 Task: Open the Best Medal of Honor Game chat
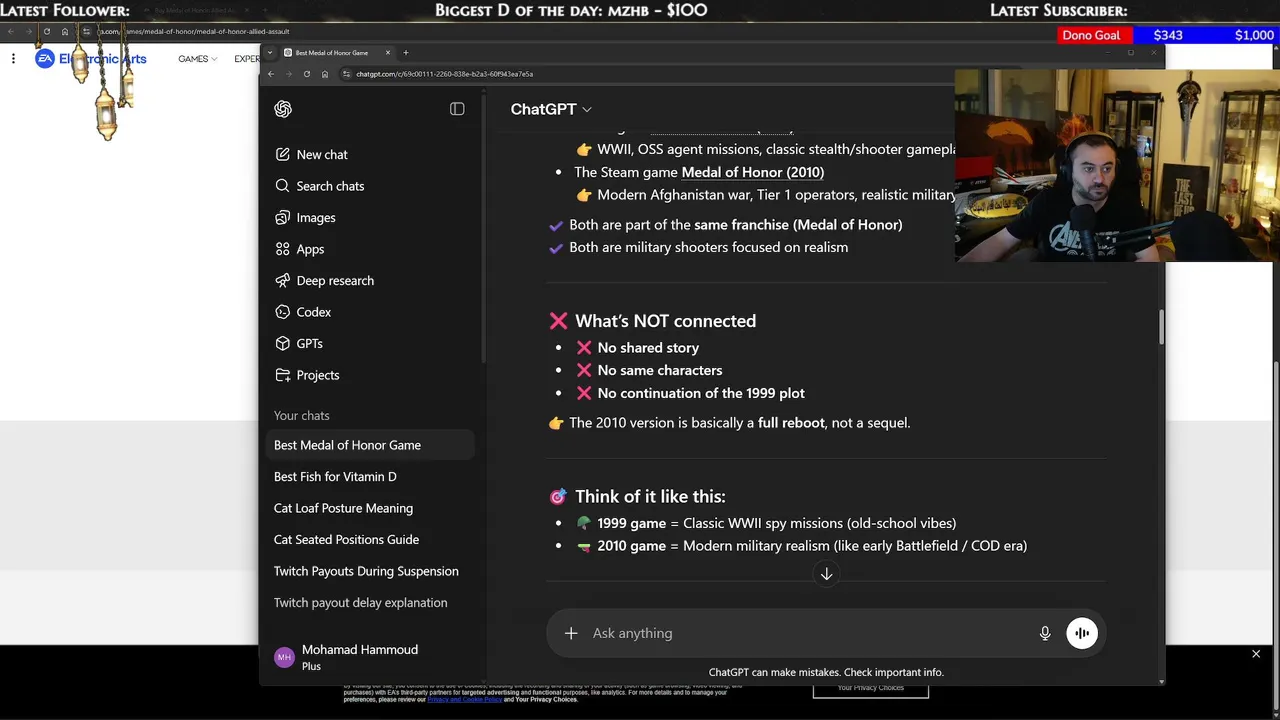click(x=370, y=445)
